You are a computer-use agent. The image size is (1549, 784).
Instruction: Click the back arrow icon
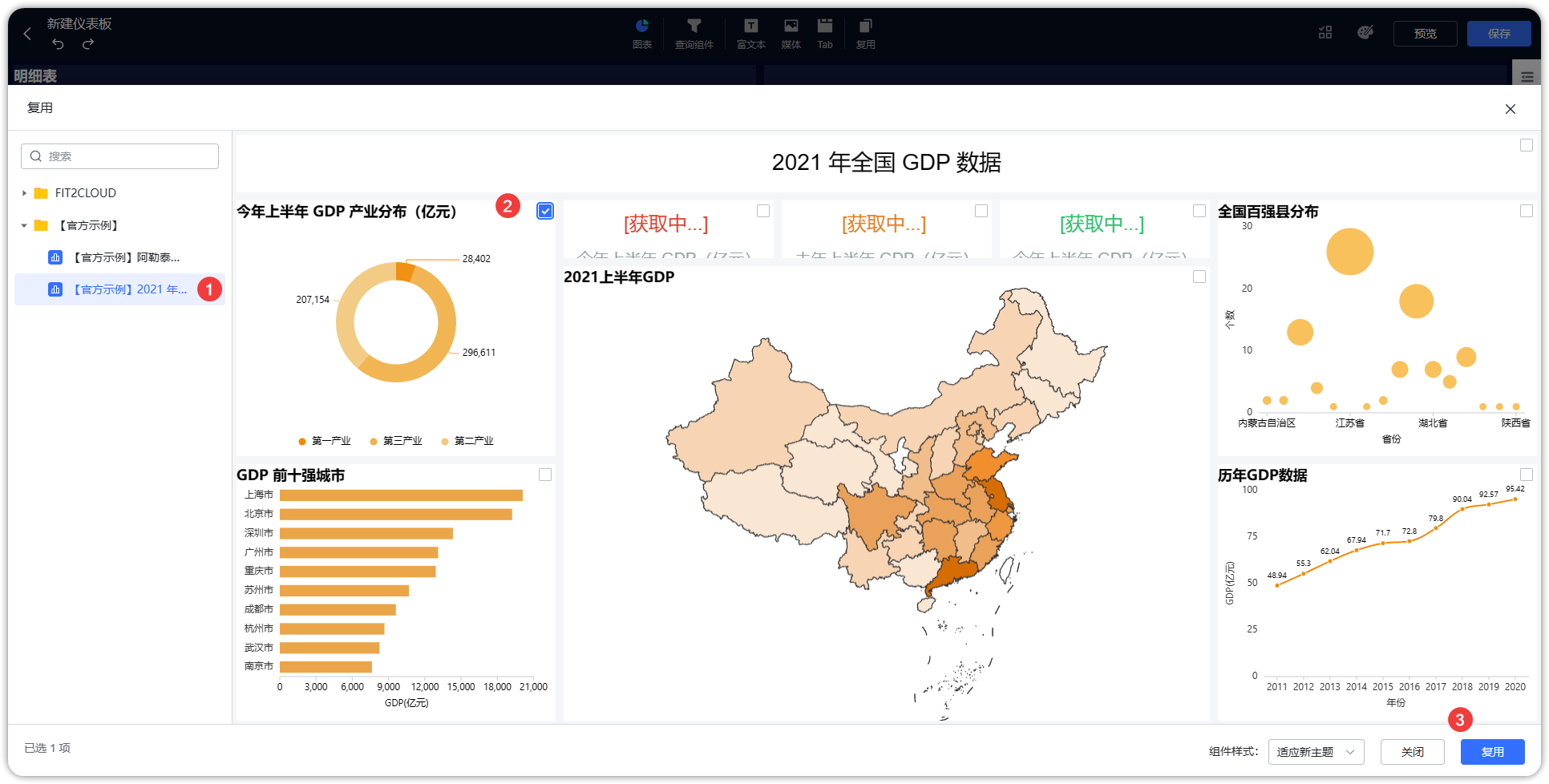27,34
